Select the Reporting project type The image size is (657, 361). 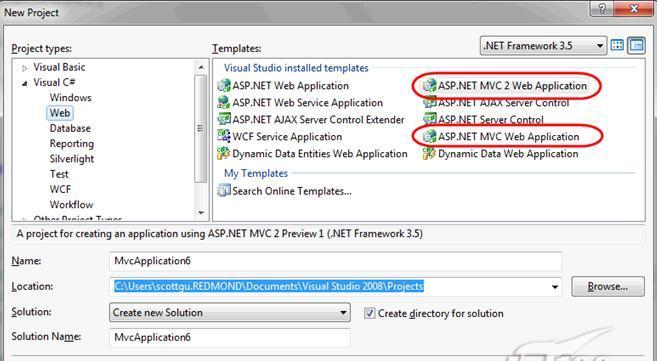72,144
